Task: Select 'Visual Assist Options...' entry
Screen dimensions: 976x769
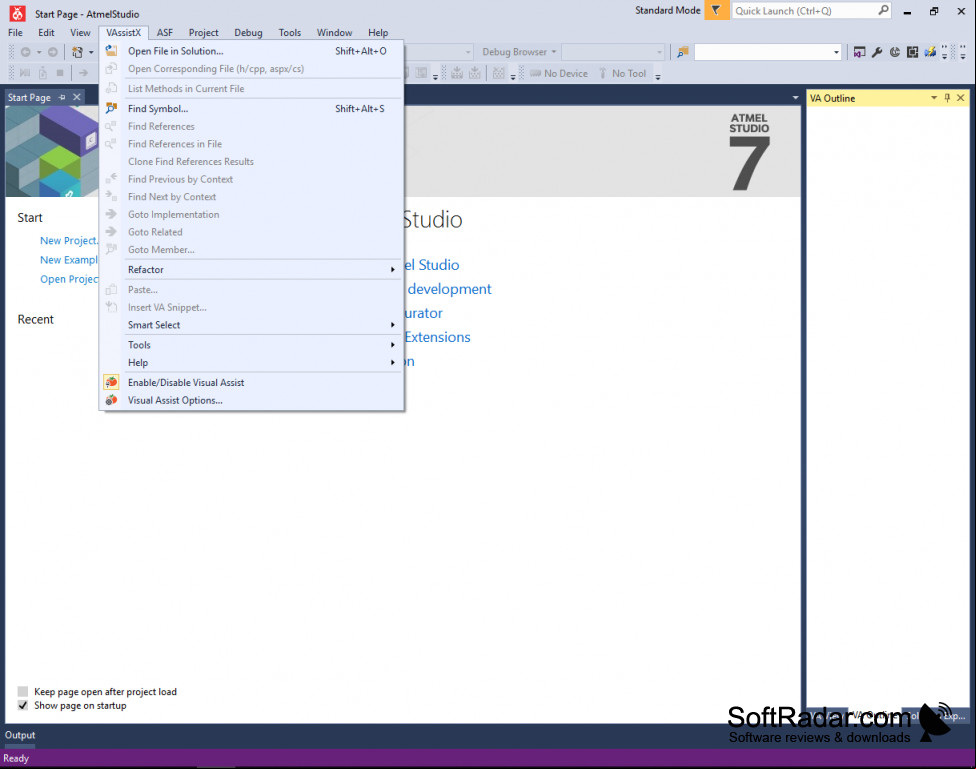Action: coord(251,400)
